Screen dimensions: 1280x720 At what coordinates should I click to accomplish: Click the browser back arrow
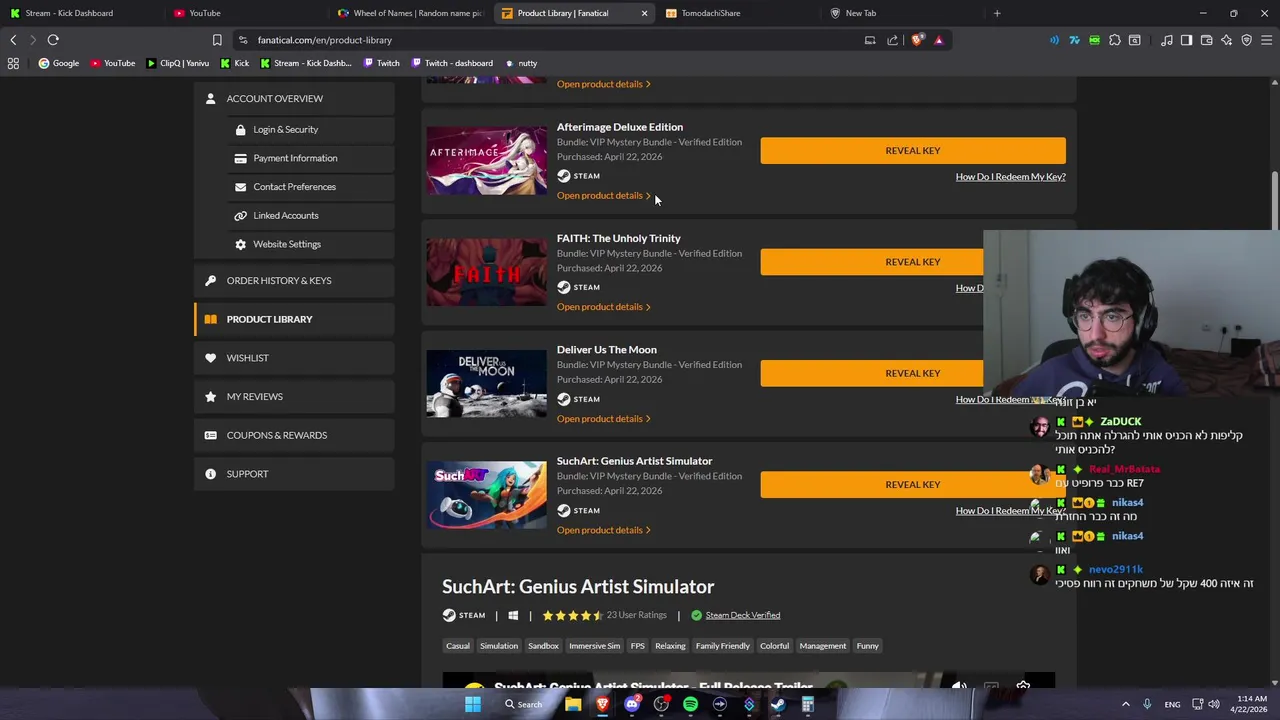[x=13, y=40]
